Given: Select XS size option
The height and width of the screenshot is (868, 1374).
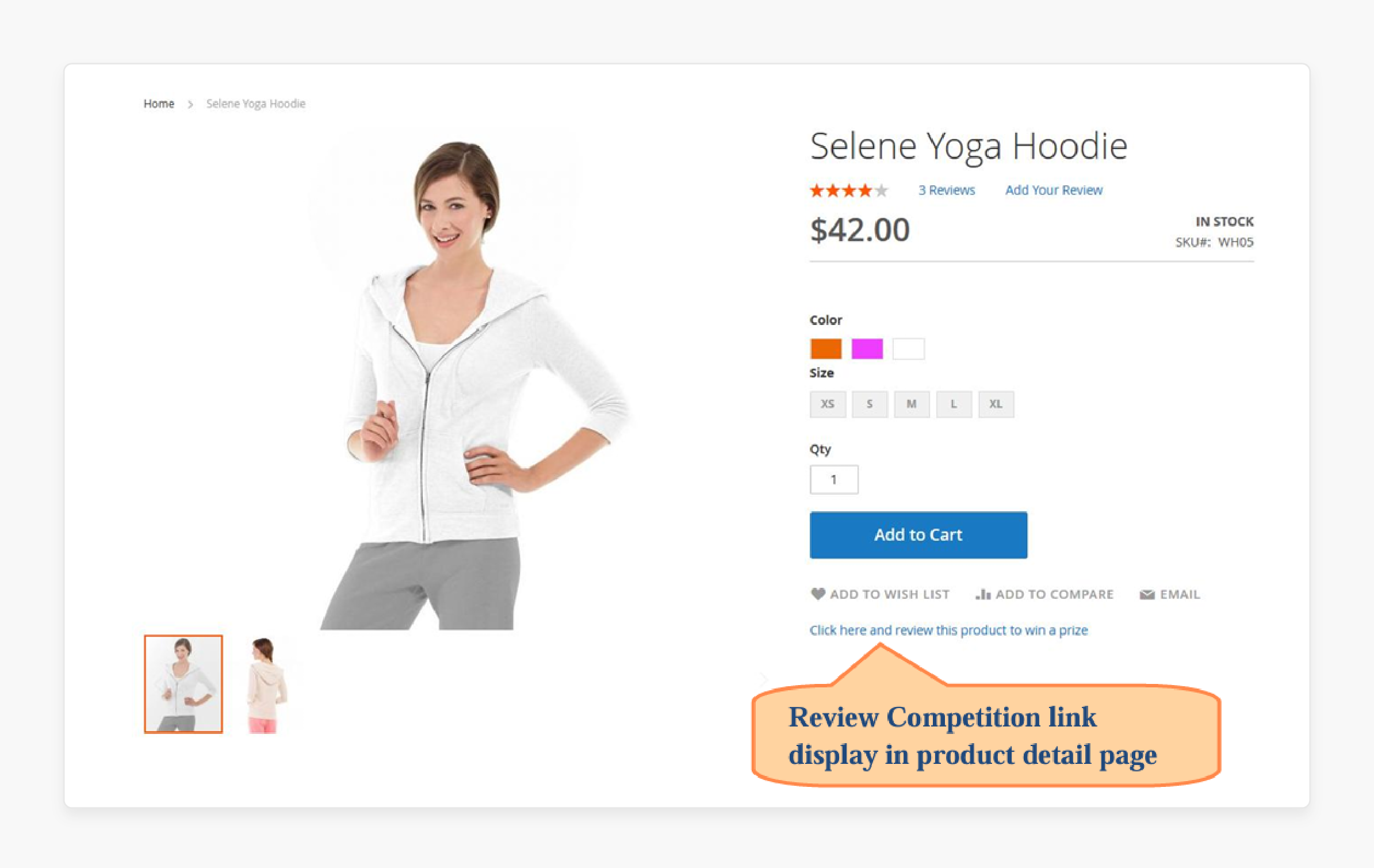Looking at the screenshot, I should [x=827, y=403].
